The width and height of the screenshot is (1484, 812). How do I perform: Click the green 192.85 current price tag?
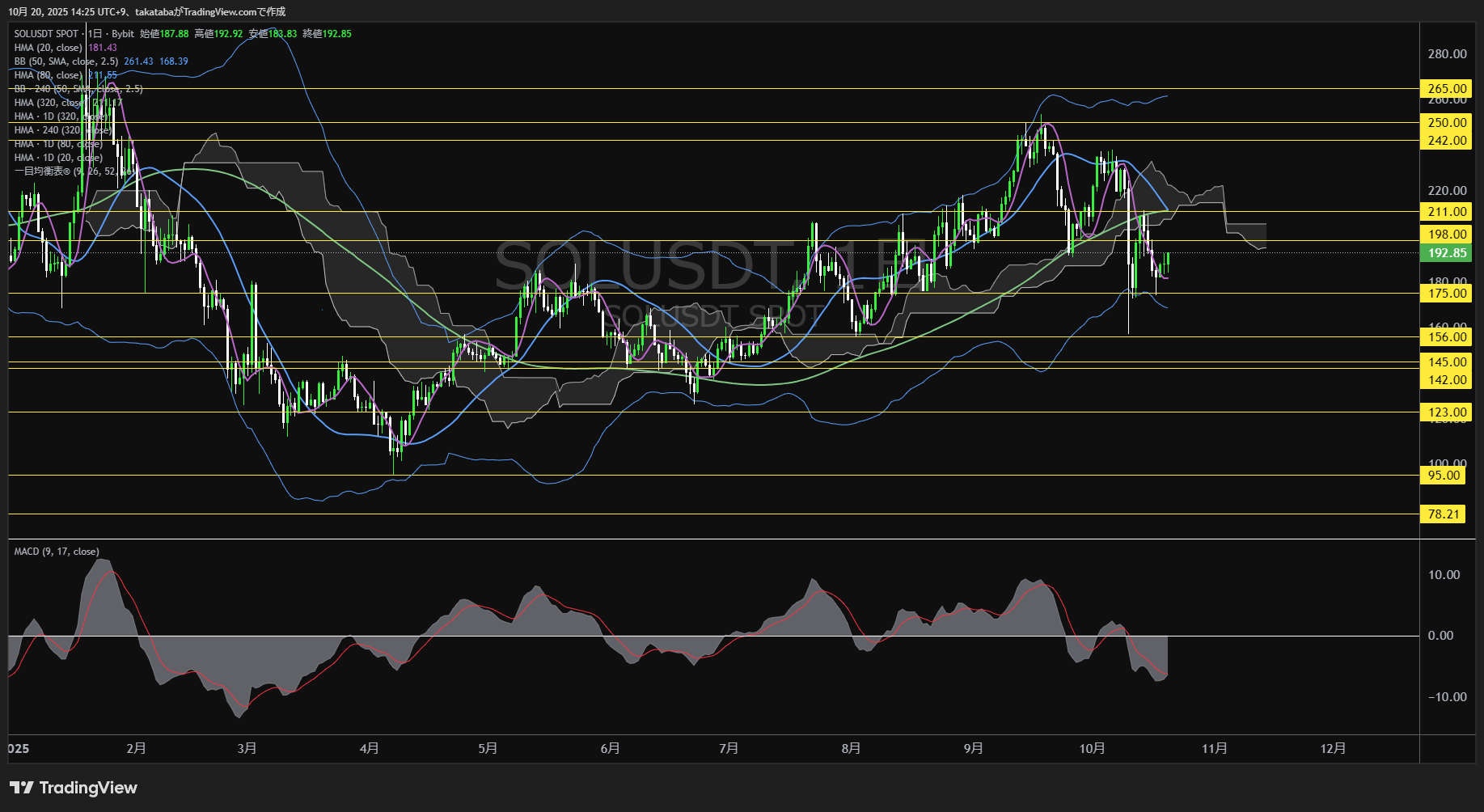pos(1446,253)
